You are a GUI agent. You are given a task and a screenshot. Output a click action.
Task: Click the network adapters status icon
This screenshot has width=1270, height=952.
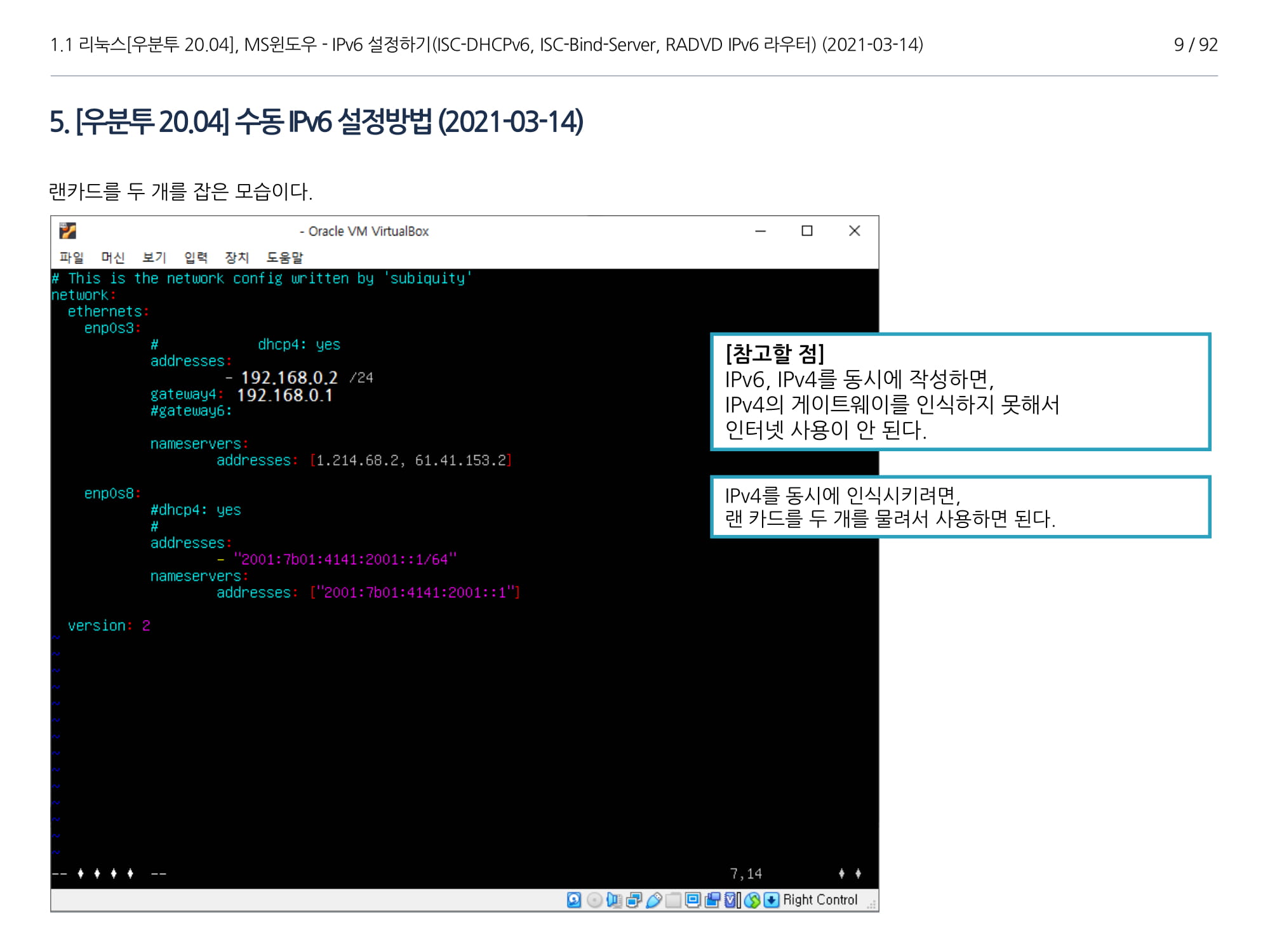click(x=633, y=900)
